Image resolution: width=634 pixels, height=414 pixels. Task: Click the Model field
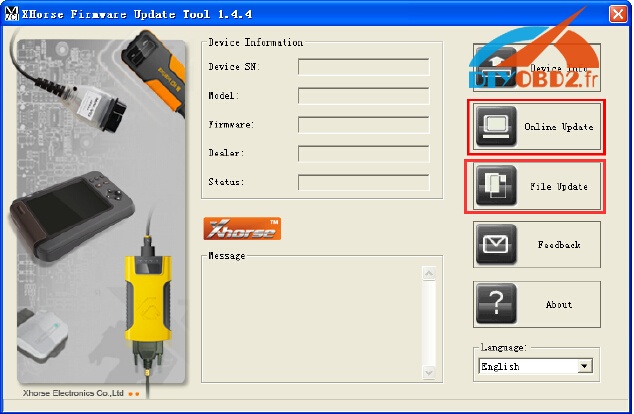point(363,96)
